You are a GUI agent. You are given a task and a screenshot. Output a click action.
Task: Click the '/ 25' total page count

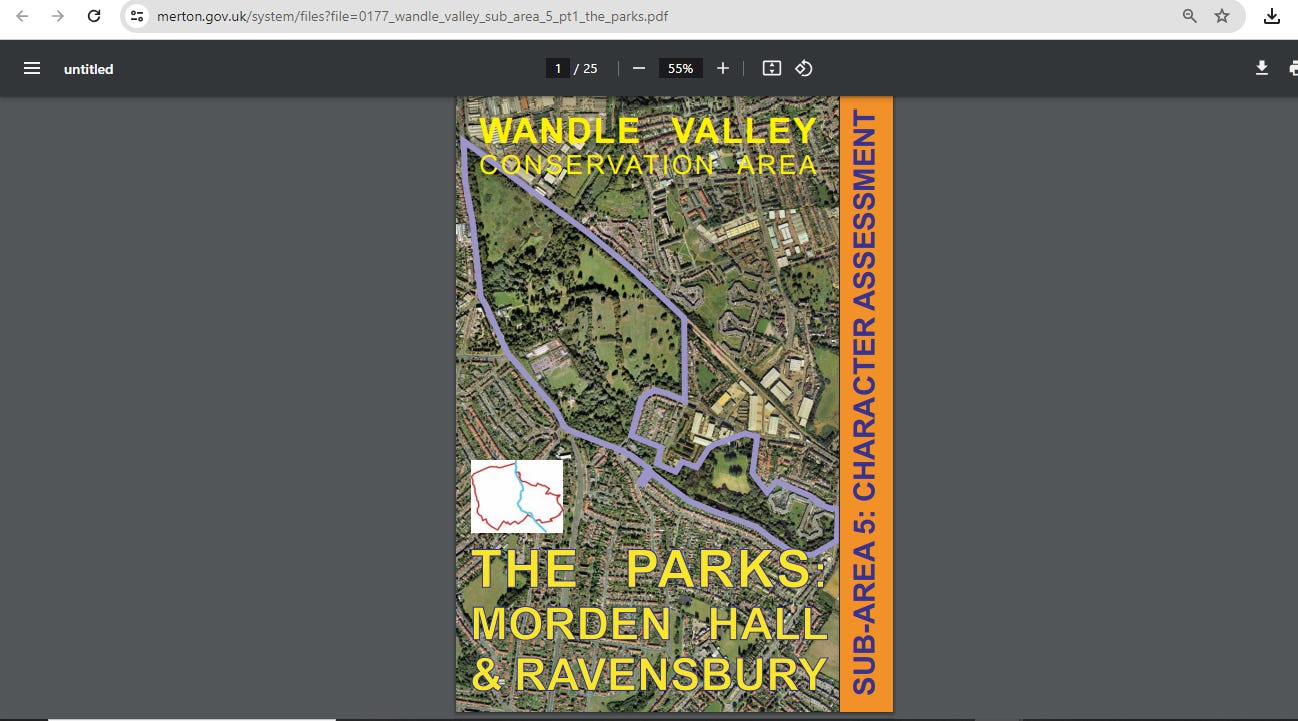coord(586,69)
